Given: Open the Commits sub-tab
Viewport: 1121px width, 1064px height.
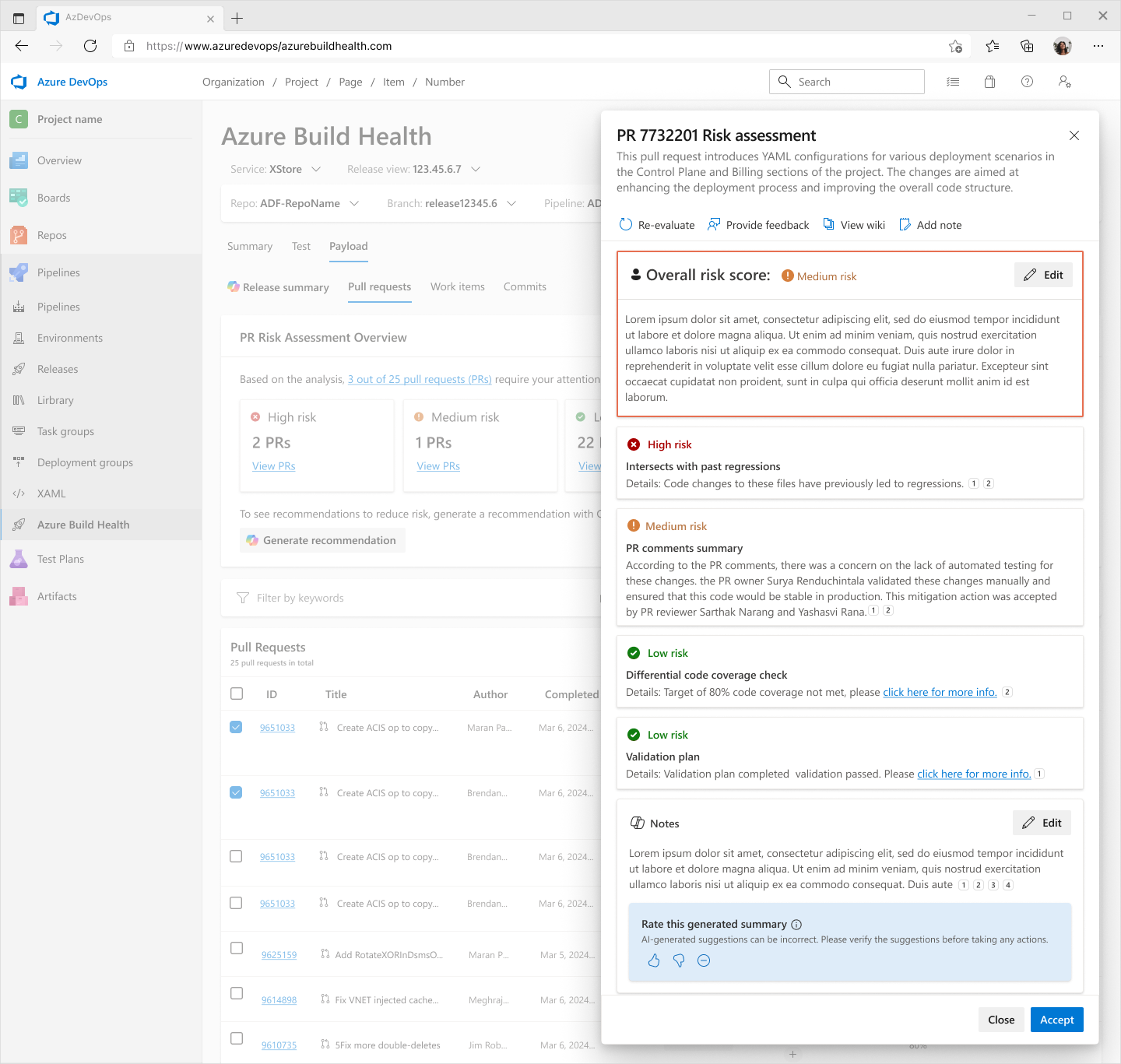Looking at the screenshot, I should click(525, 286).
